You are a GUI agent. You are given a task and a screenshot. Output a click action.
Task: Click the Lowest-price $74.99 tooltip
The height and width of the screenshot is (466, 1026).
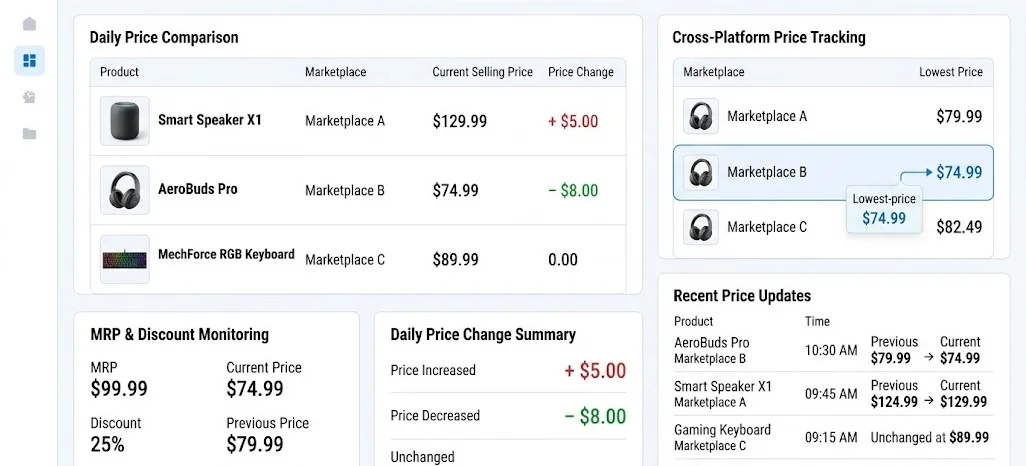884,209
